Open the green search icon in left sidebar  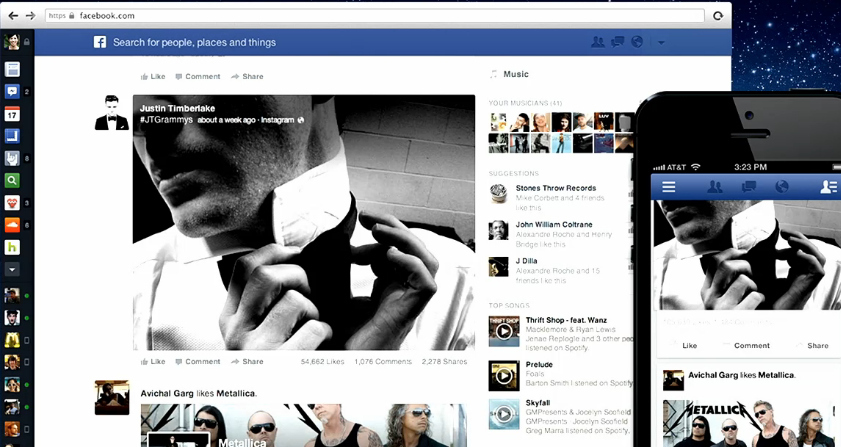[13, 181]
